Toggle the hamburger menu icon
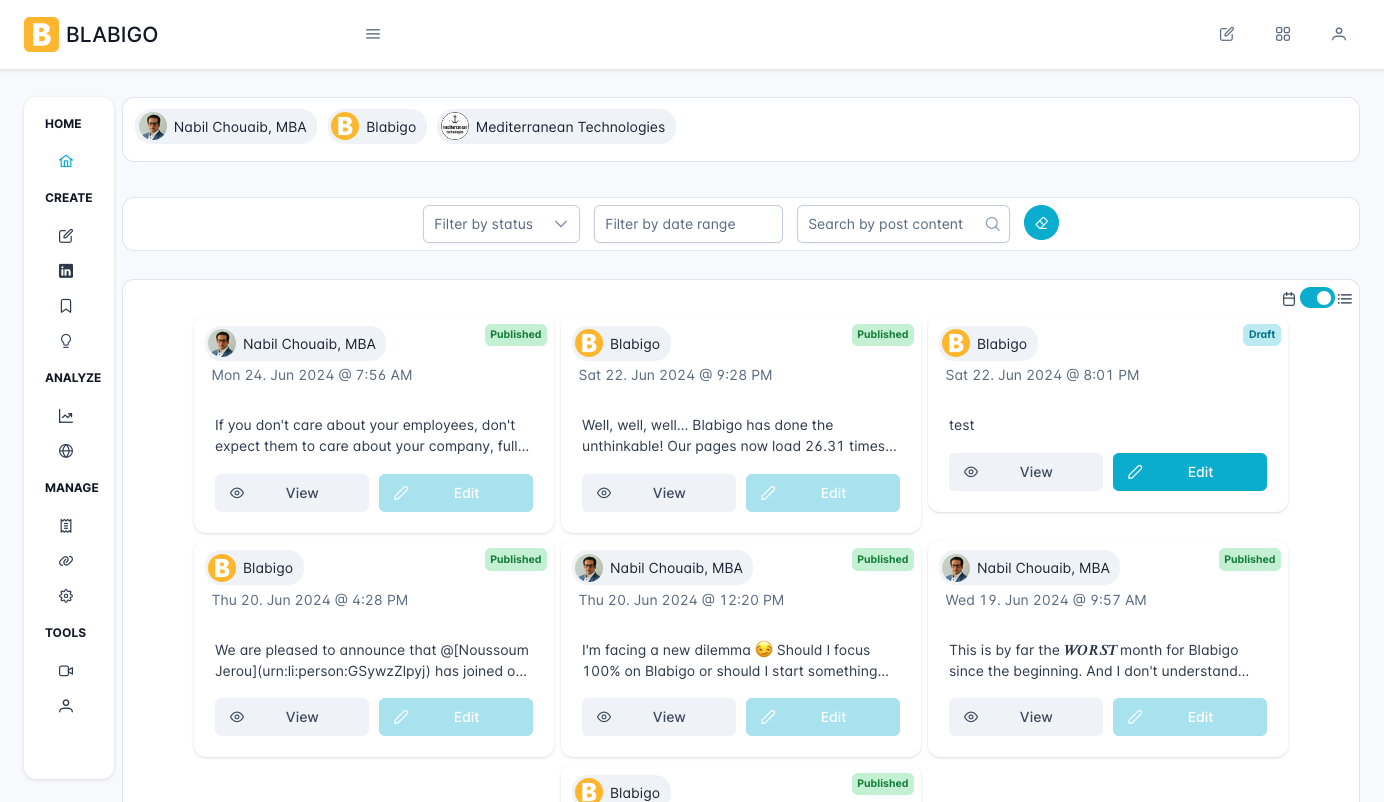Image resolution: width=1384 pixels, height=802 pixels. (373, 34)
